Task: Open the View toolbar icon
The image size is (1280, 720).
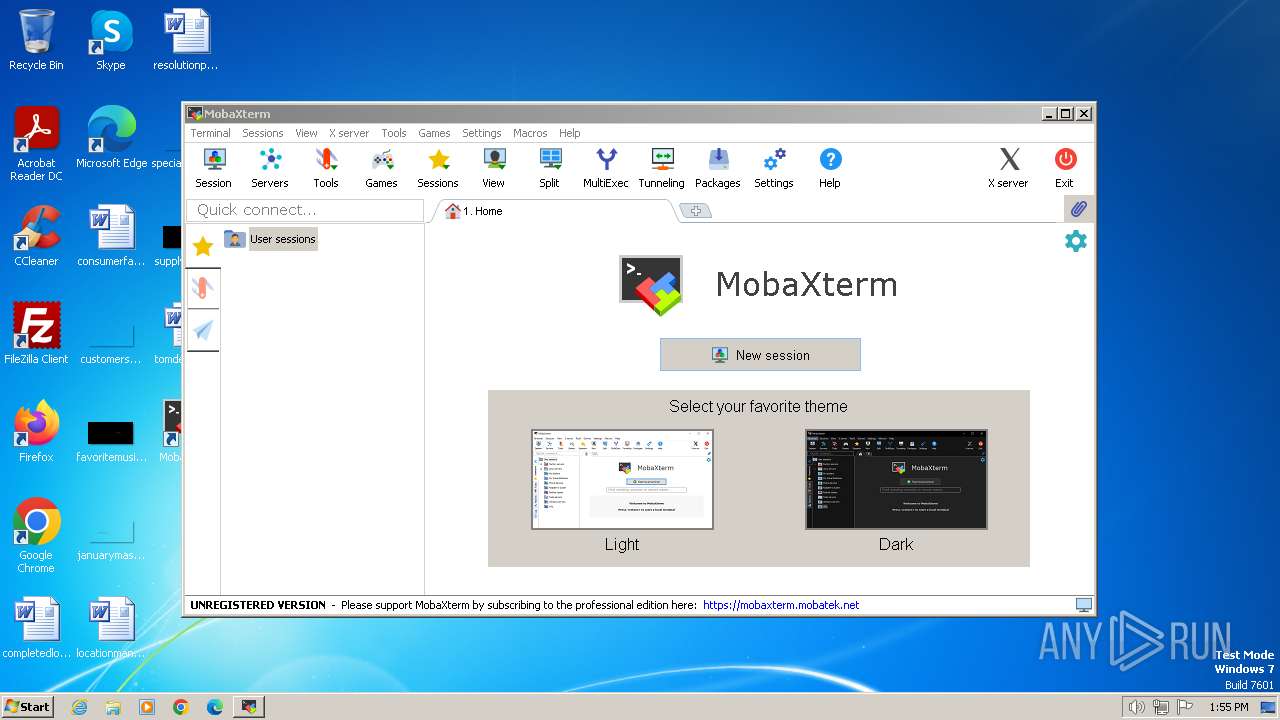Action: click(x=494, y=168)
